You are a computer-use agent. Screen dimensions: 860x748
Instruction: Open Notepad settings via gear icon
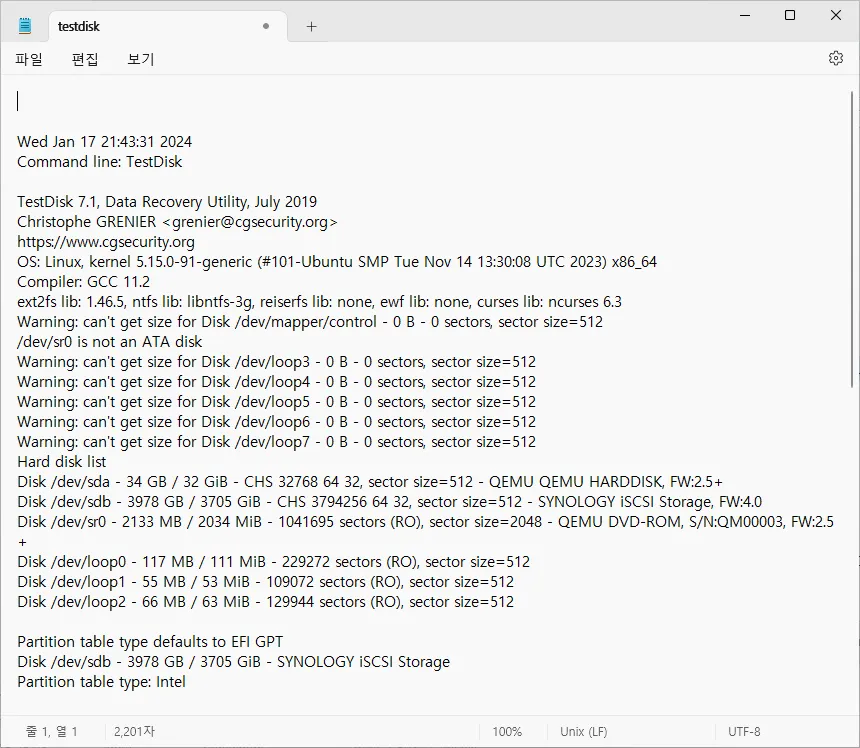tap(836, 58)
